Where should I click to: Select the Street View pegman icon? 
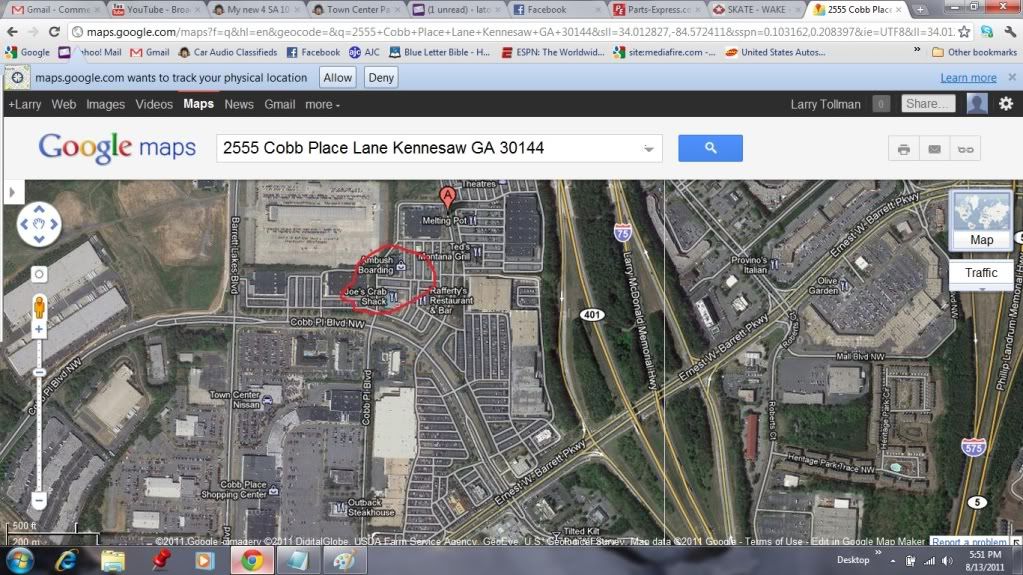(x=39, y=307)
